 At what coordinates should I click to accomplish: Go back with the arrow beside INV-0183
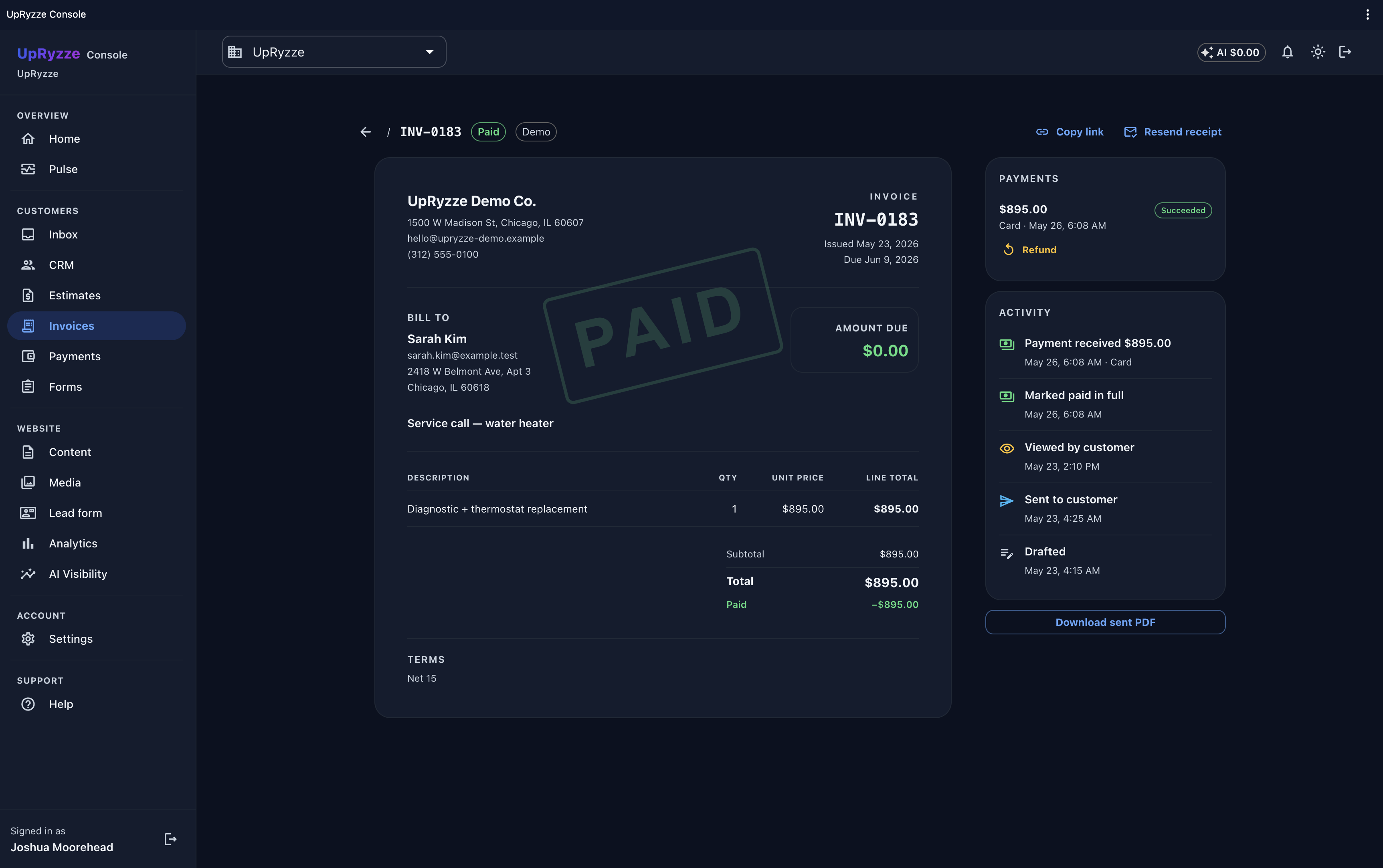click(x=366, y=132)
